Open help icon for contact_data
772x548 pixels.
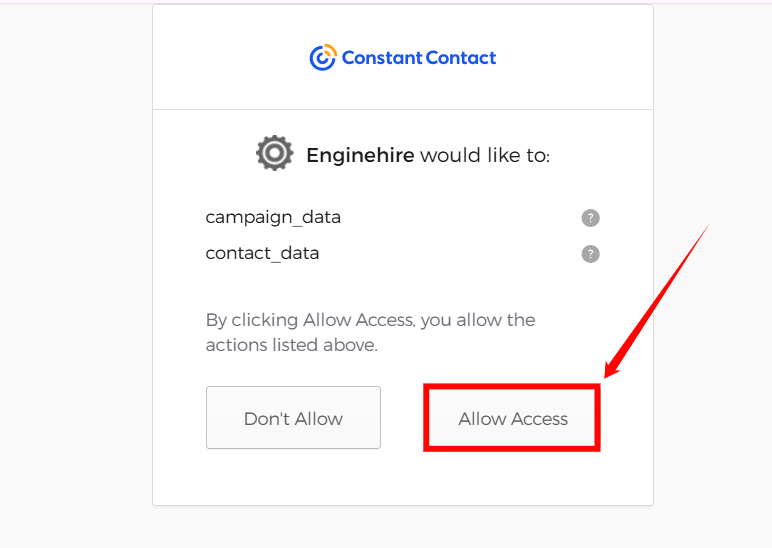click(591, 254)
